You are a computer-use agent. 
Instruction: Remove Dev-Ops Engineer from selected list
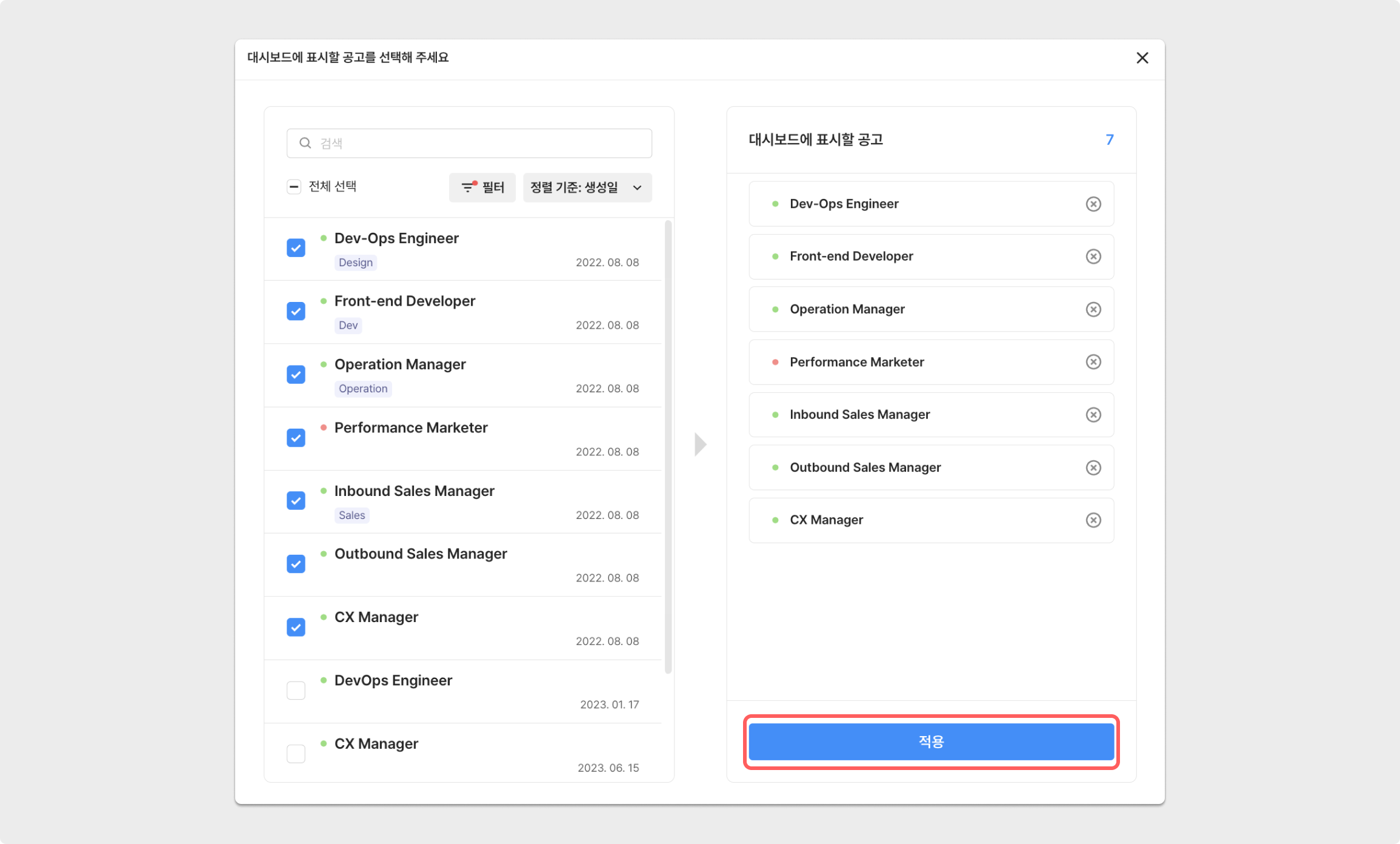[x=1093, y=204]
